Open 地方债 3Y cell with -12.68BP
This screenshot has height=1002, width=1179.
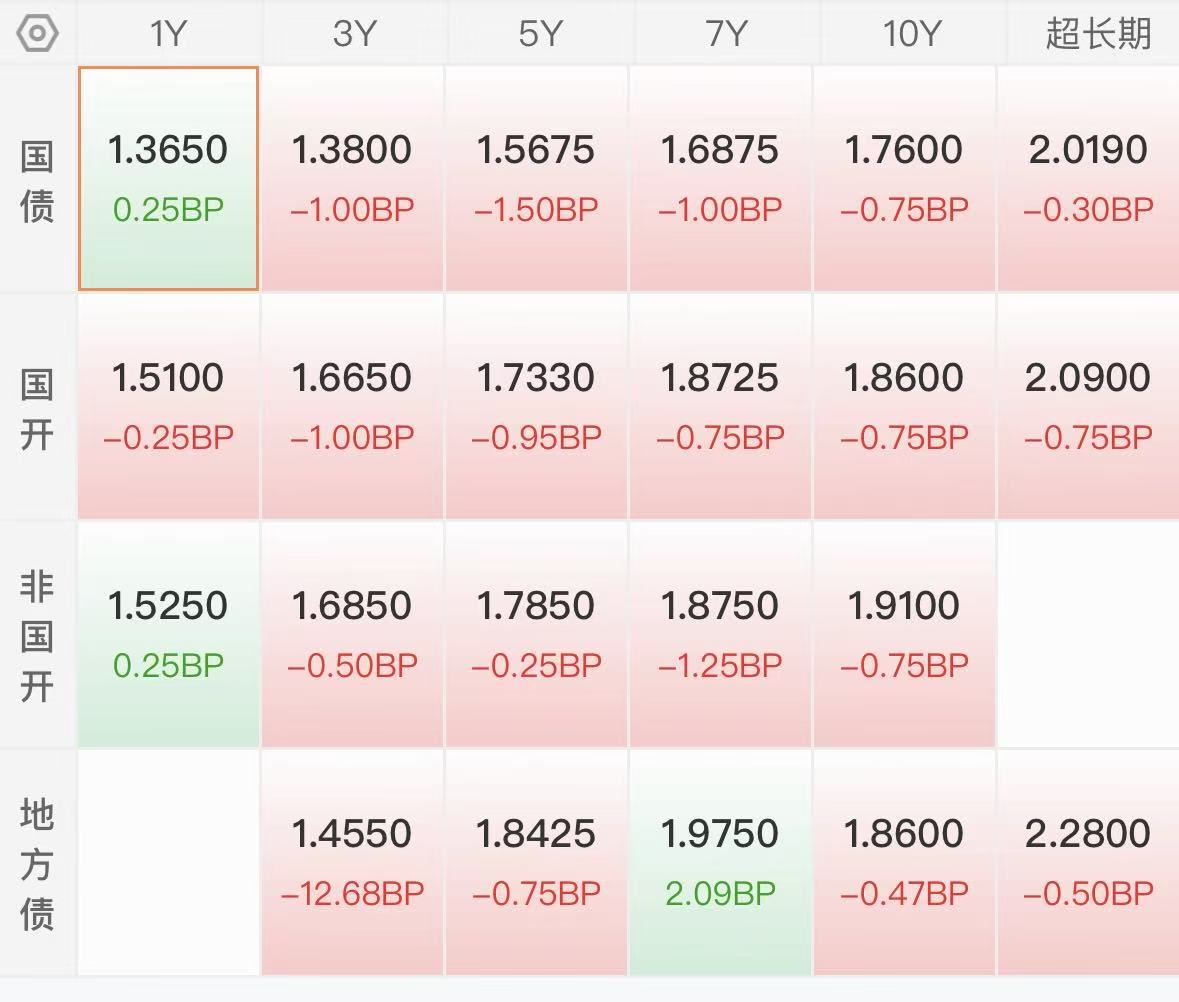352,862
